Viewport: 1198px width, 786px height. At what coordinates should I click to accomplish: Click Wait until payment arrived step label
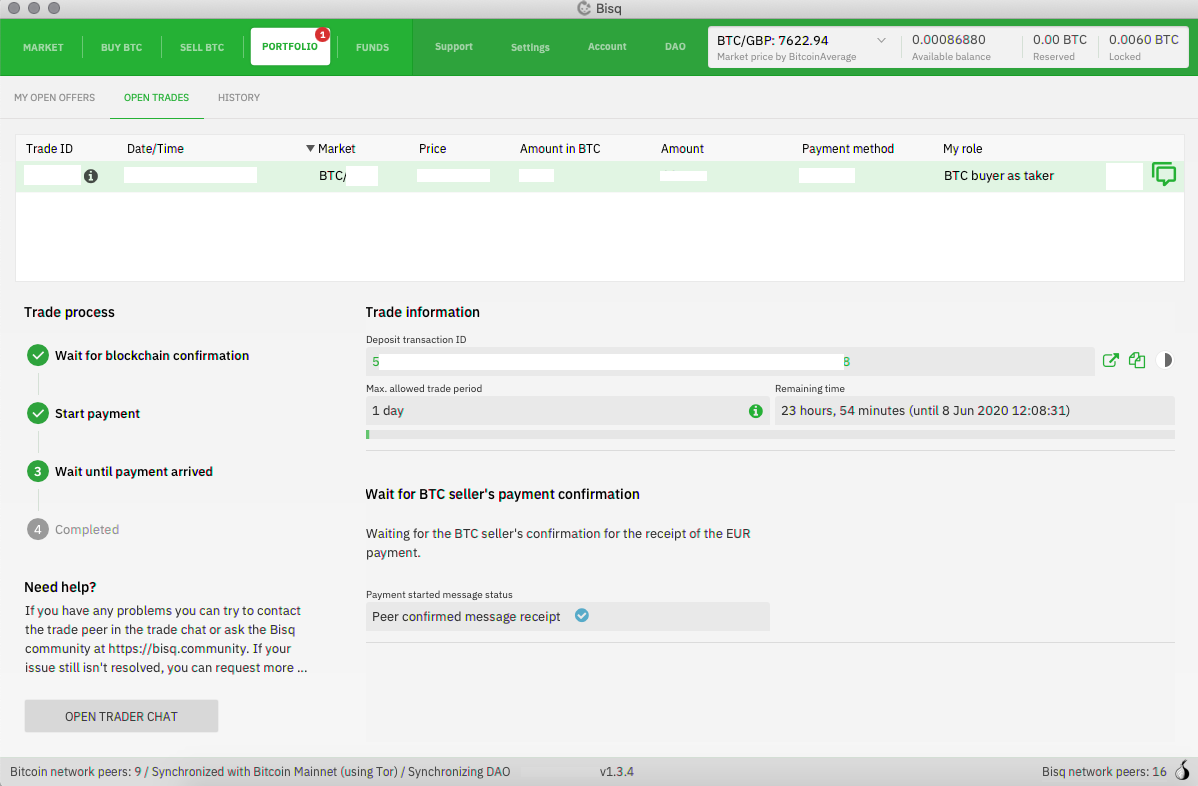click(134, 471)
